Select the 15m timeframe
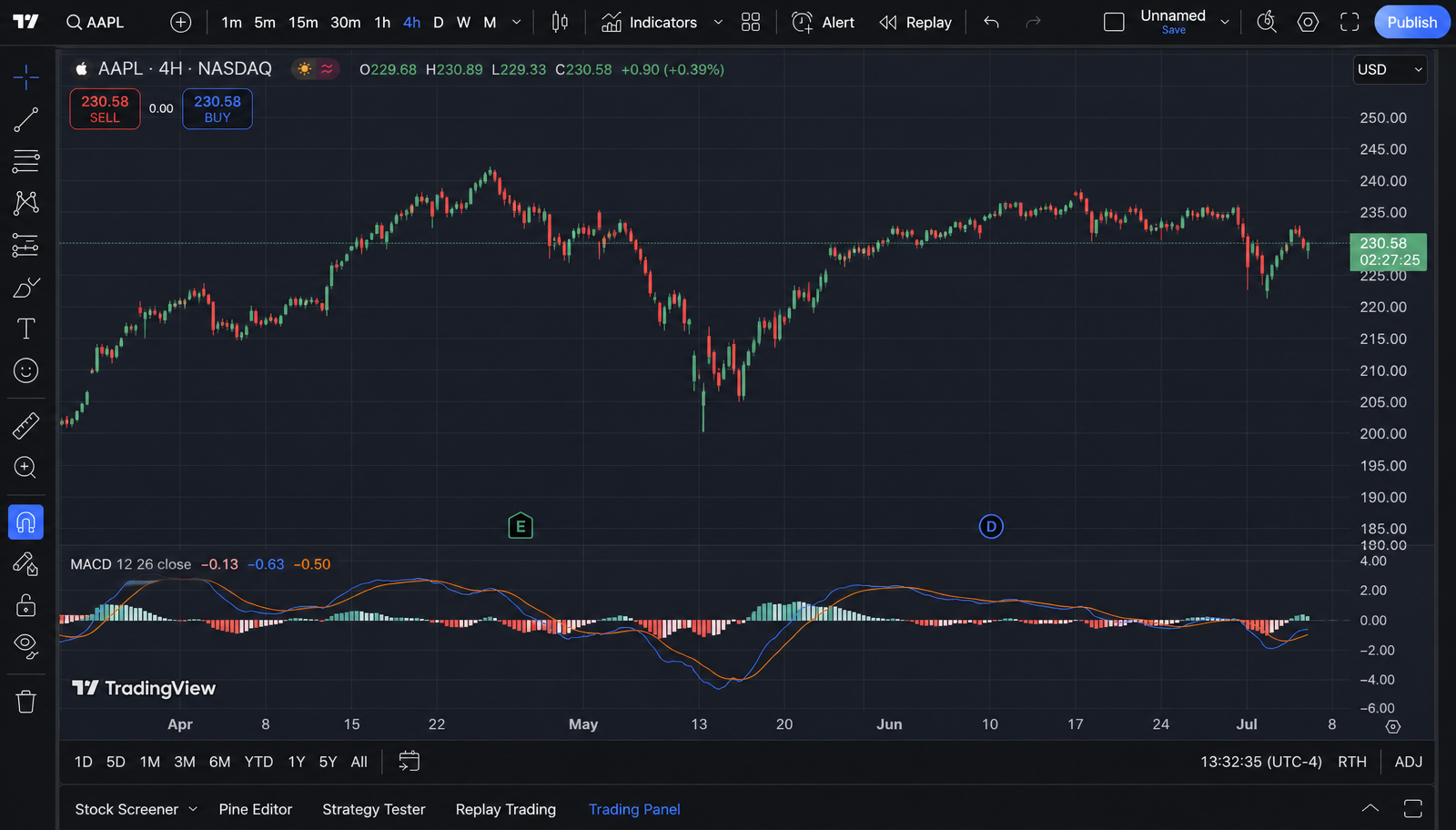The image size is (1456, 830). coord(303,22)
